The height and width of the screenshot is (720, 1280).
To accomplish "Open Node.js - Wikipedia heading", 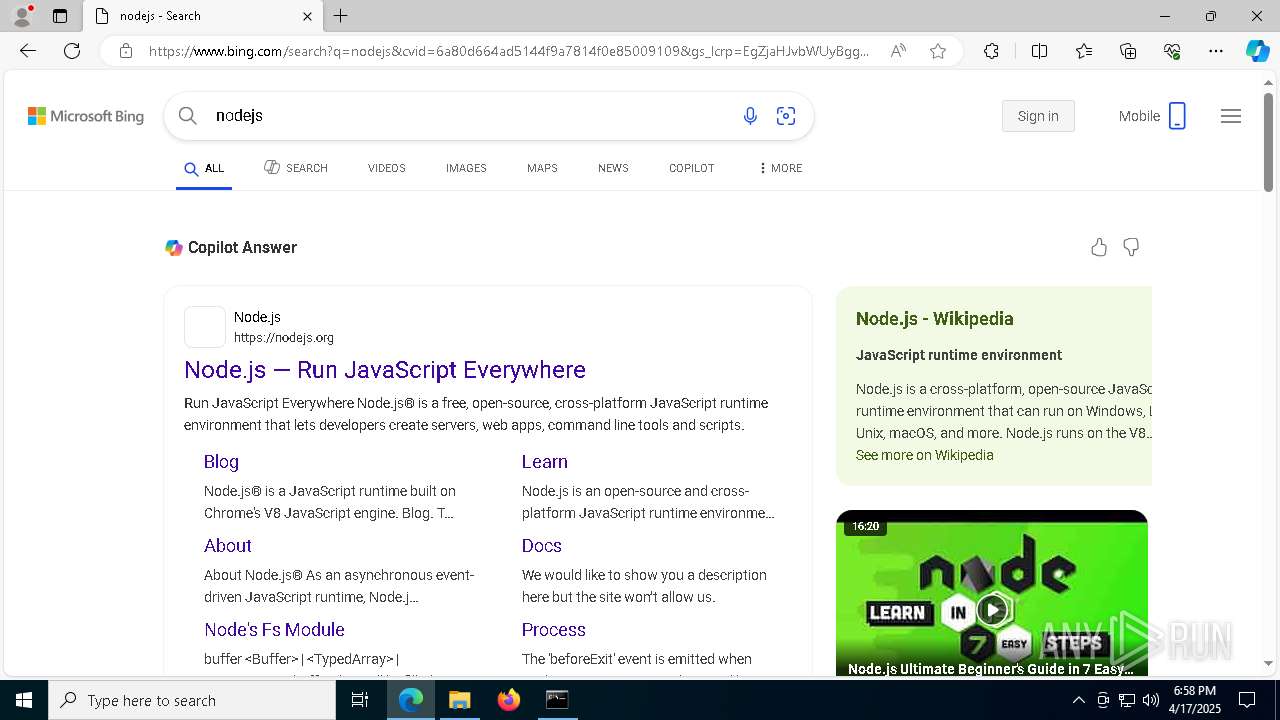I will (934, 319).
